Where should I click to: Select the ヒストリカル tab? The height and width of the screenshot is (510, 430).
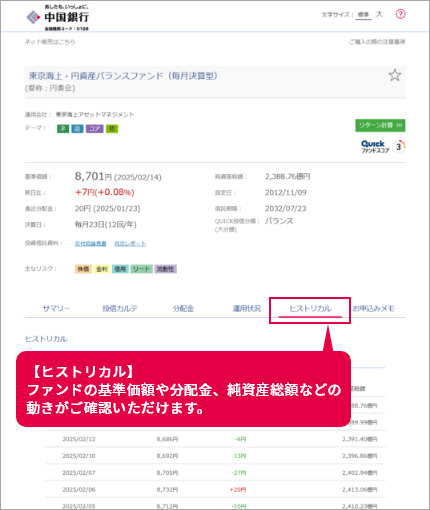[310, 309]
